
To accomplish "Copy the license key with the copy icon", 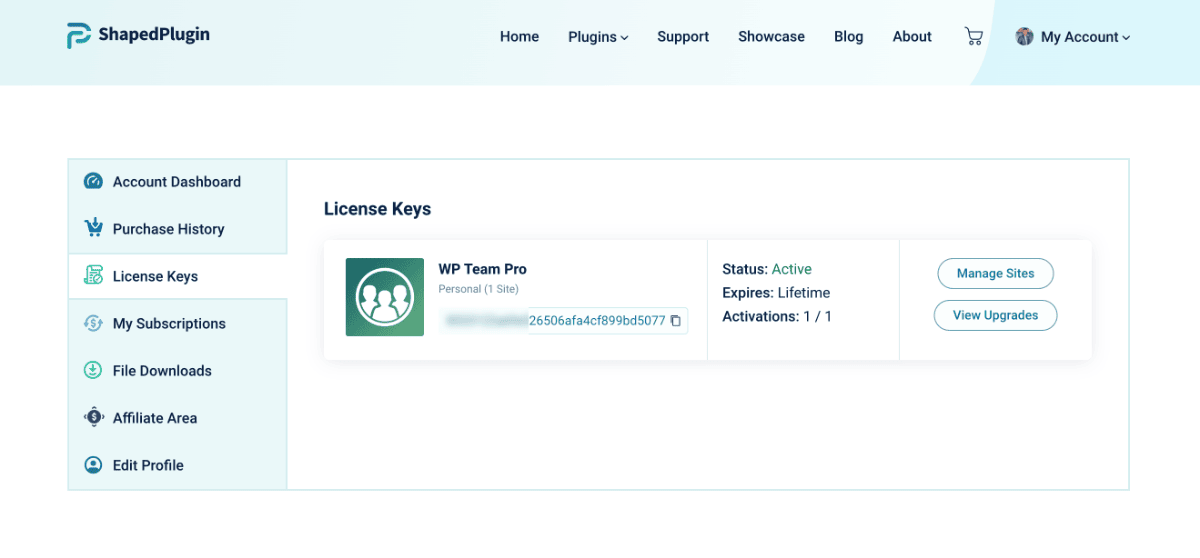I will 676,321.
